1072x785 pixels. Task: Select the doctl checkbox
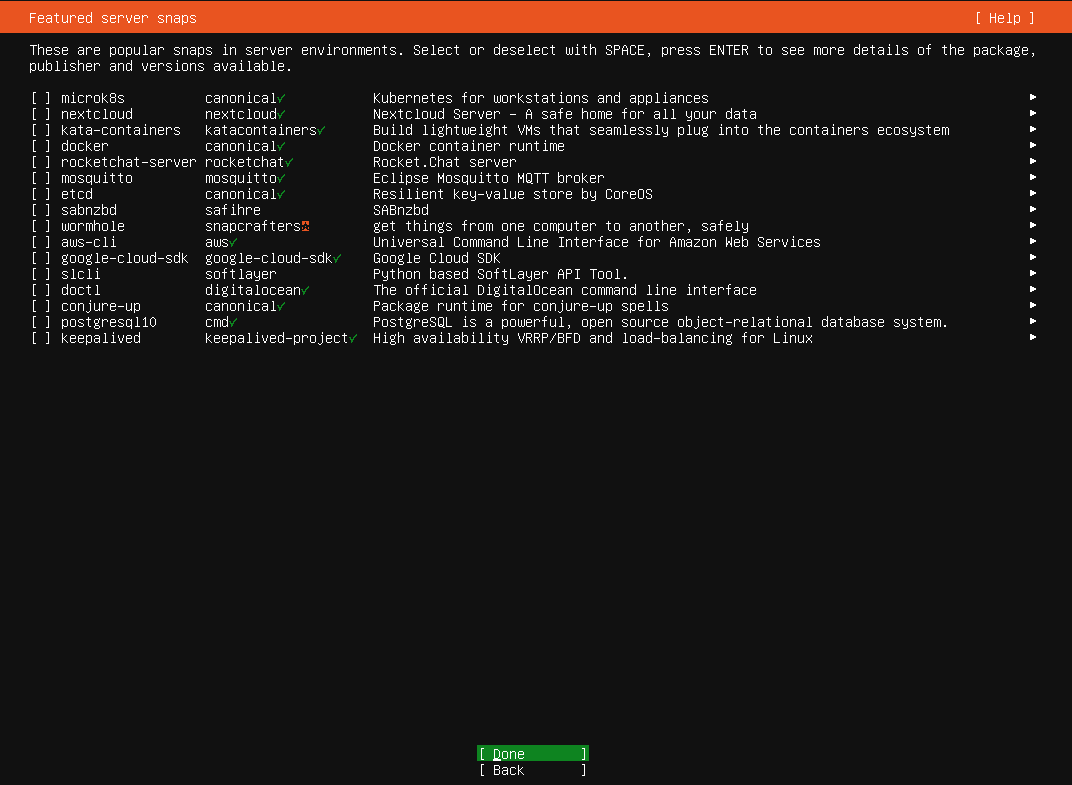(40, 290)
